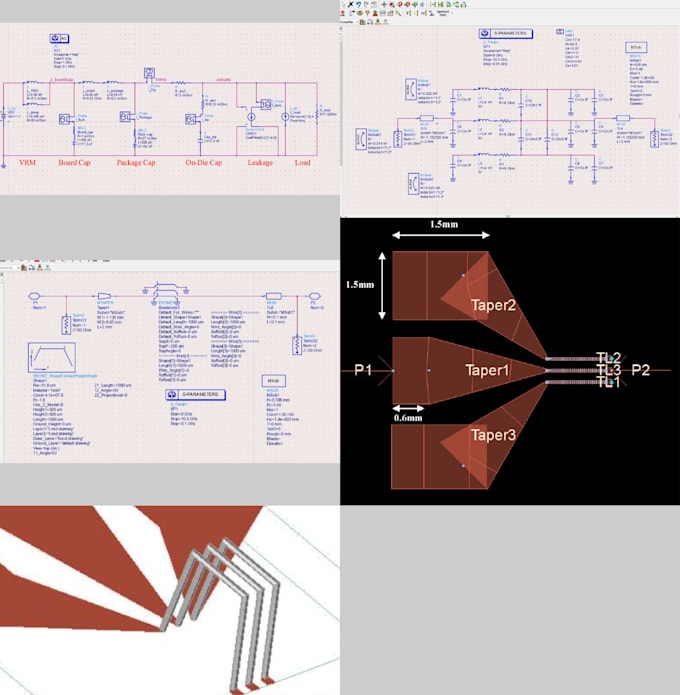680x695 pixels.
Task: Select the MTAPER Taper1 component
Action: [x=104, y=296]
